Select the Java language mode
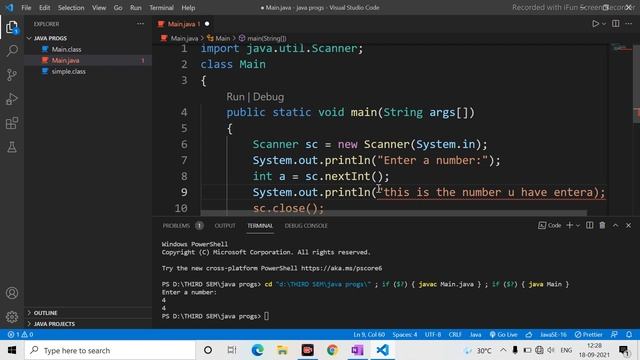This screenshot has height=360, width=640. coord(476,335)
